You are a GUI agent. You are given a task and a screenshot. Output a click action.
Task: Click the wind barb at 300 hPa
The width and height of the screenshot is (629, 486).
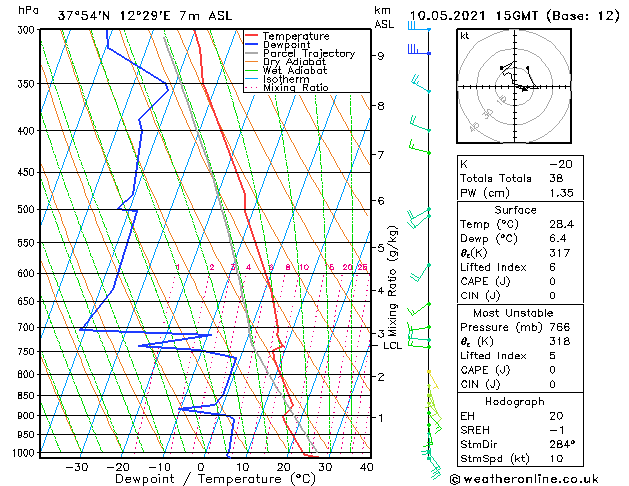(419, 26)
